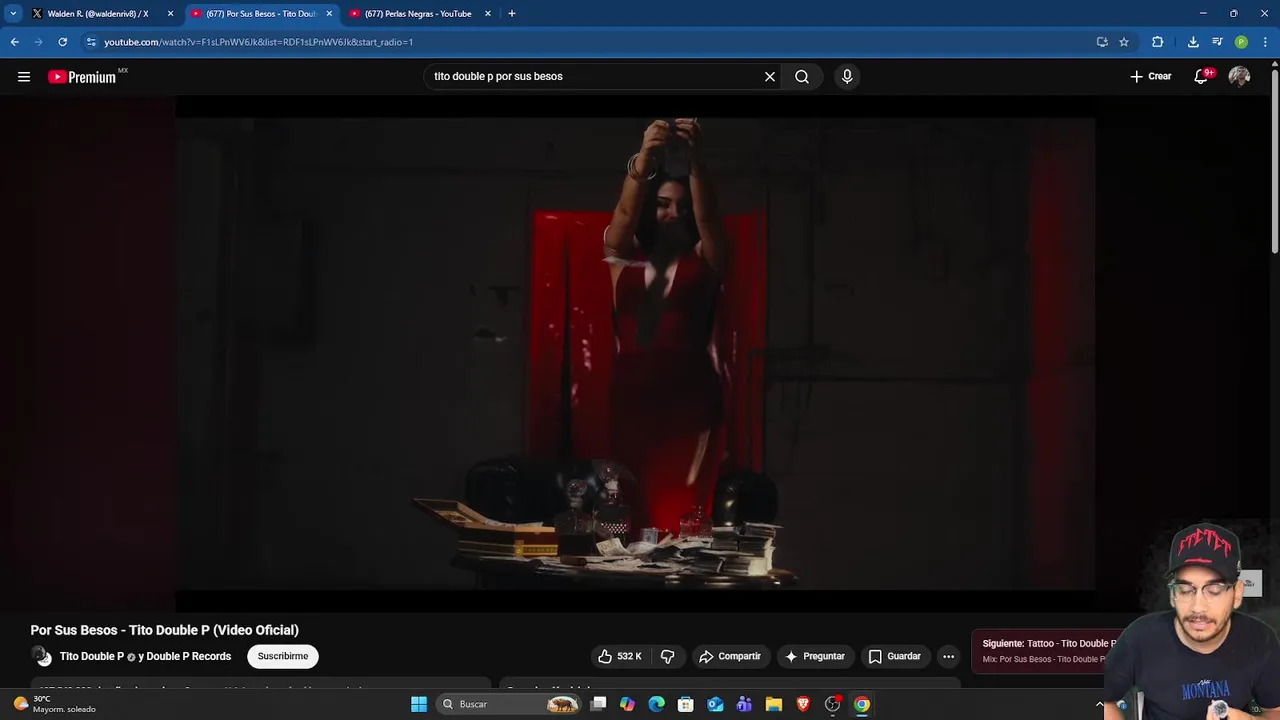Screen dimensions: 1280x720
Task: Click the taskbar Buscar search box
Action: [x=510, y=704]
